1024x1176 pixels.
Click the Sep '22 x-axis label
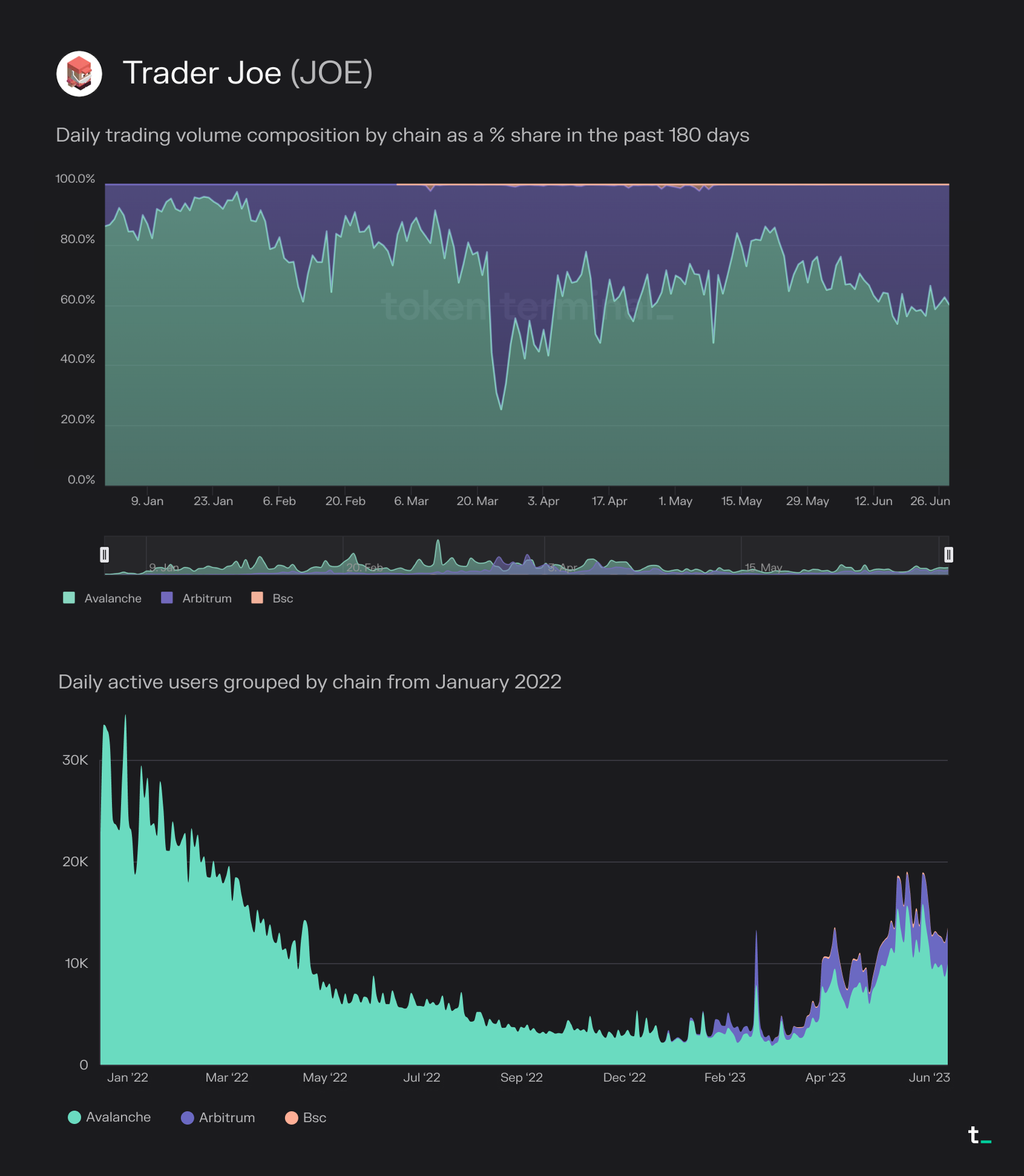[521, 1077]
